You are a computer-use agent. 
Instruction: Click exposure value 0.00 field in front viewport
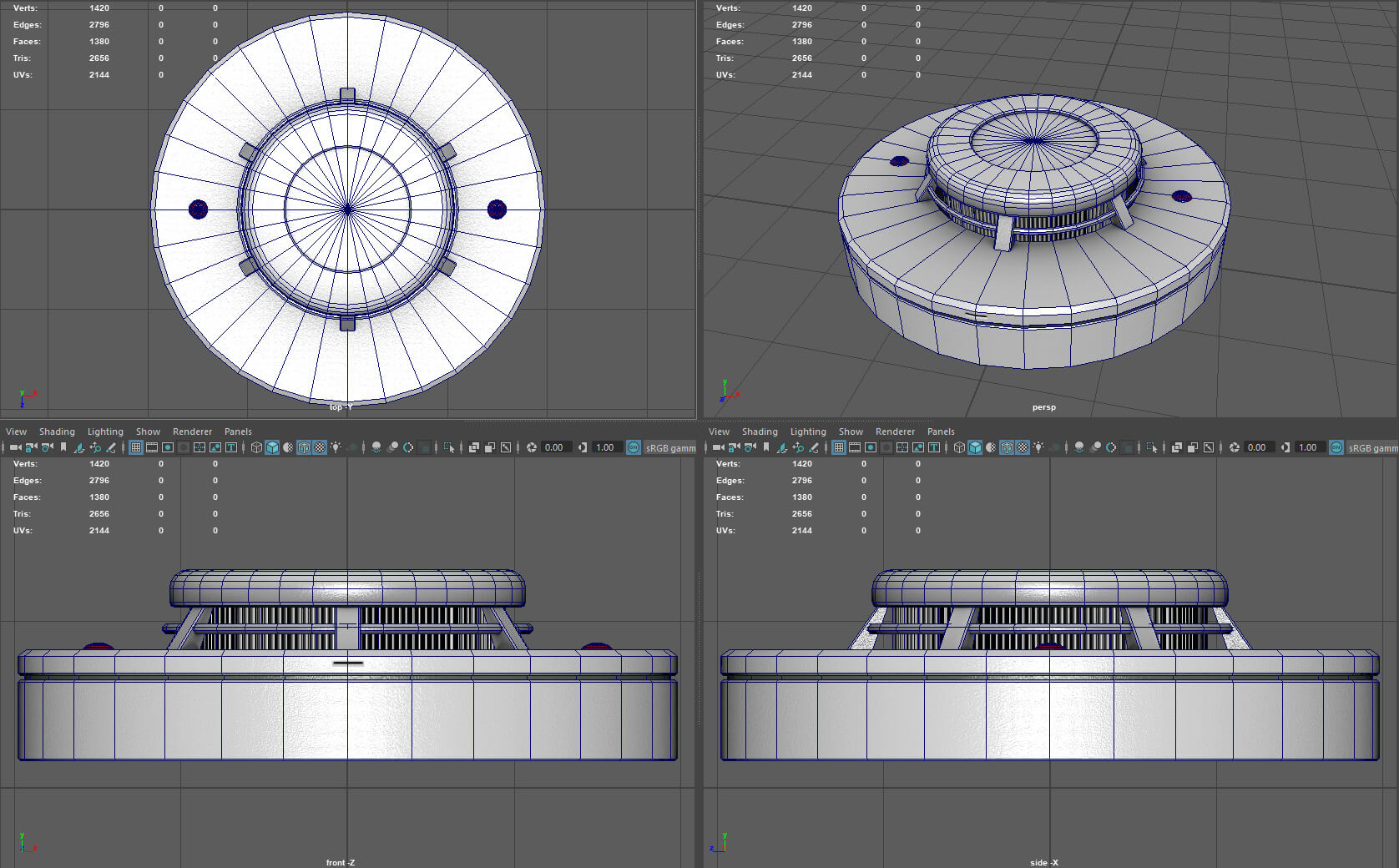(x=556, y=447)
